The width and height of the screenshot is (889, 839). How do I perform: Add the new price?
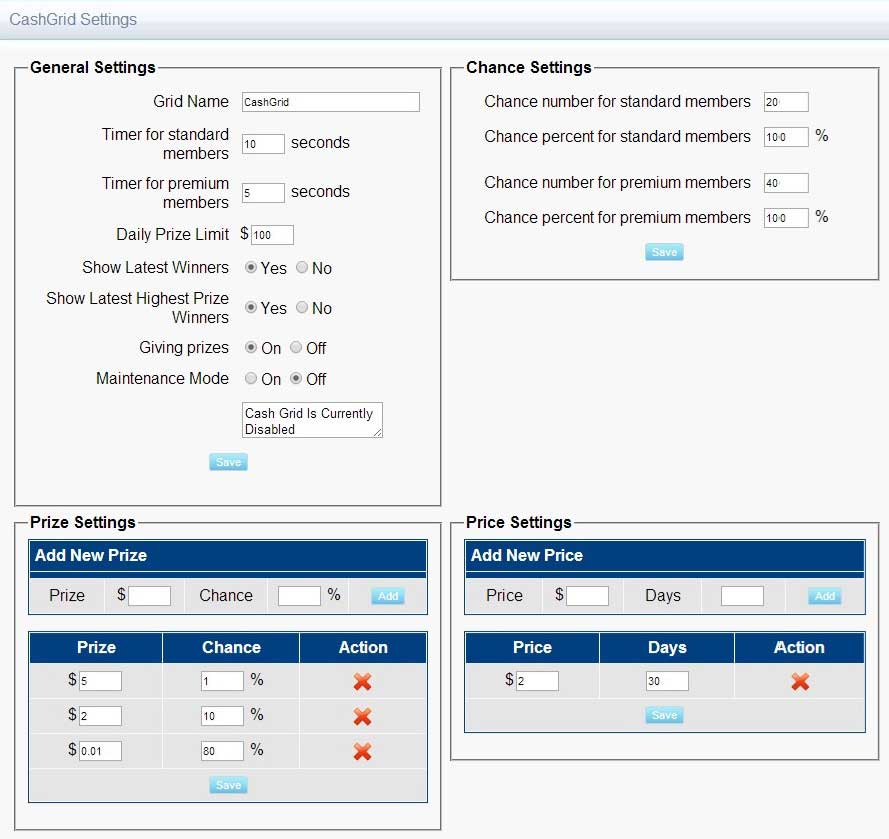point(825,596)
